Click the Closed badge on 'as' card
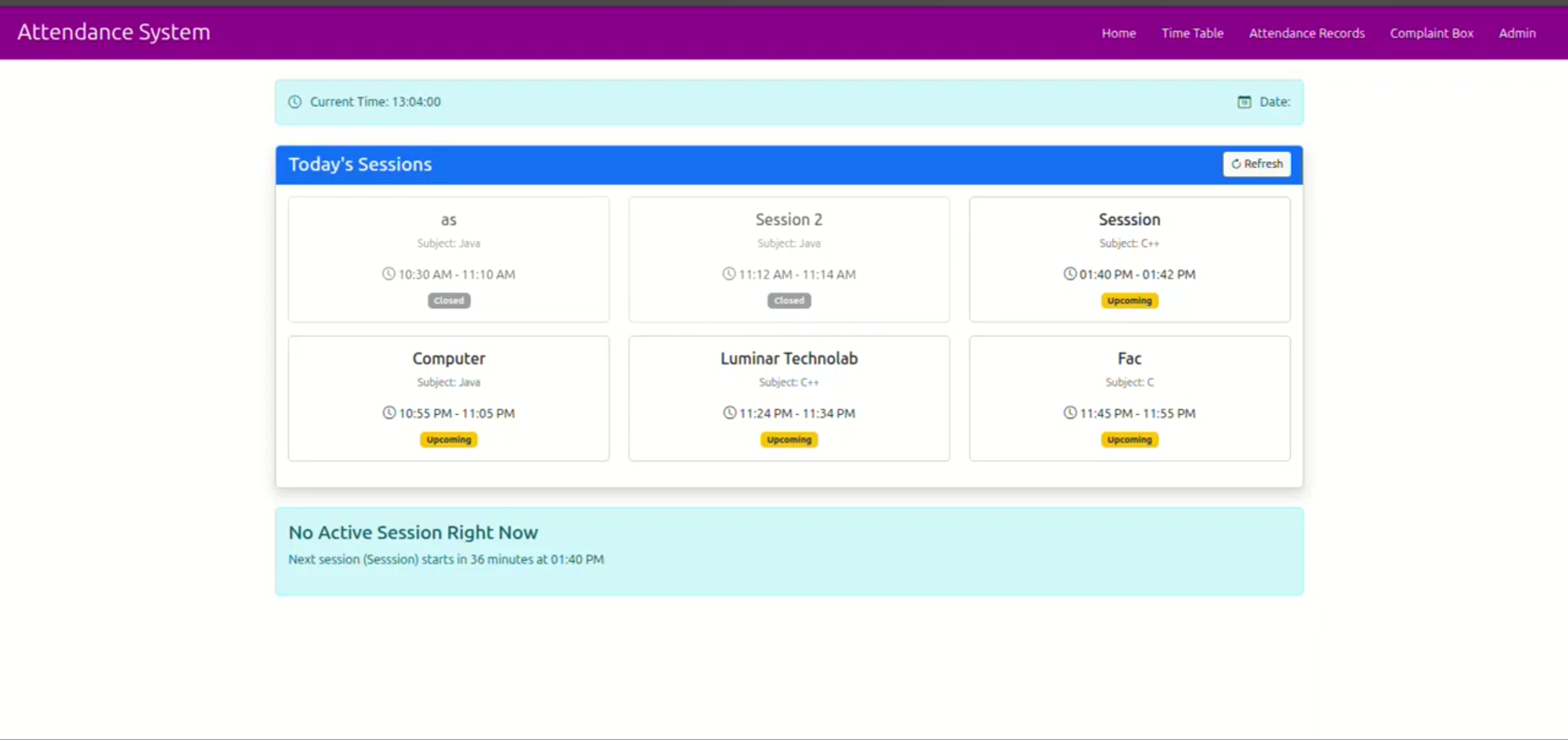 tap(449, 301)
